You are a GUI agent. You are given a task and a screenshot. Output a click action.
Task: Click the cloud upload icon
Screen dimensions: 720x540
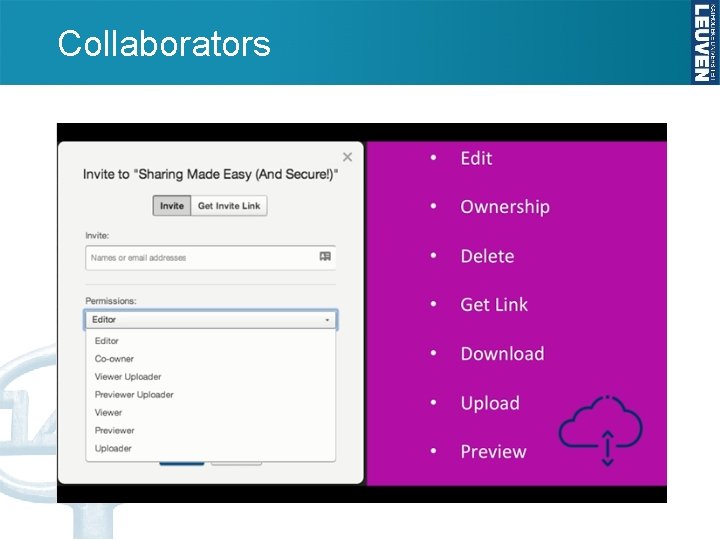[601, 430]
